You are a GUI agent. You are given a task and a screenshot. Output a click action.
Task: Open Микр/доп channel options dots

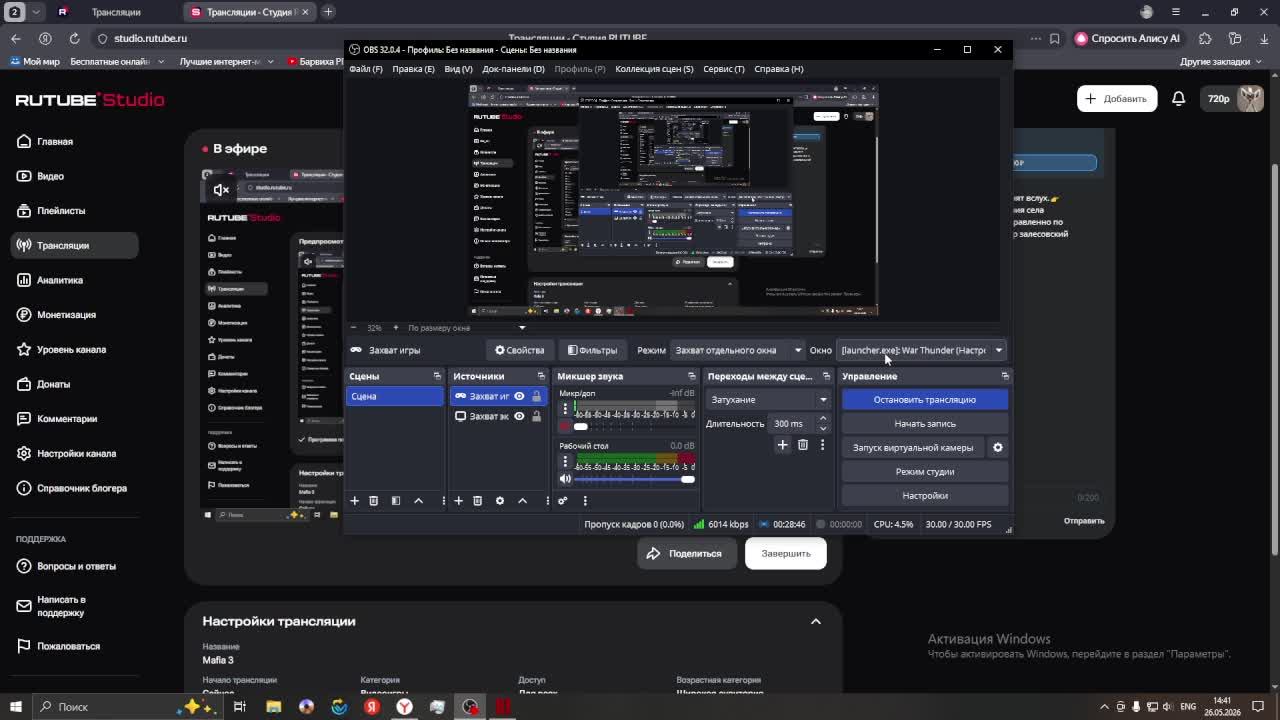[x=565, y=409]
